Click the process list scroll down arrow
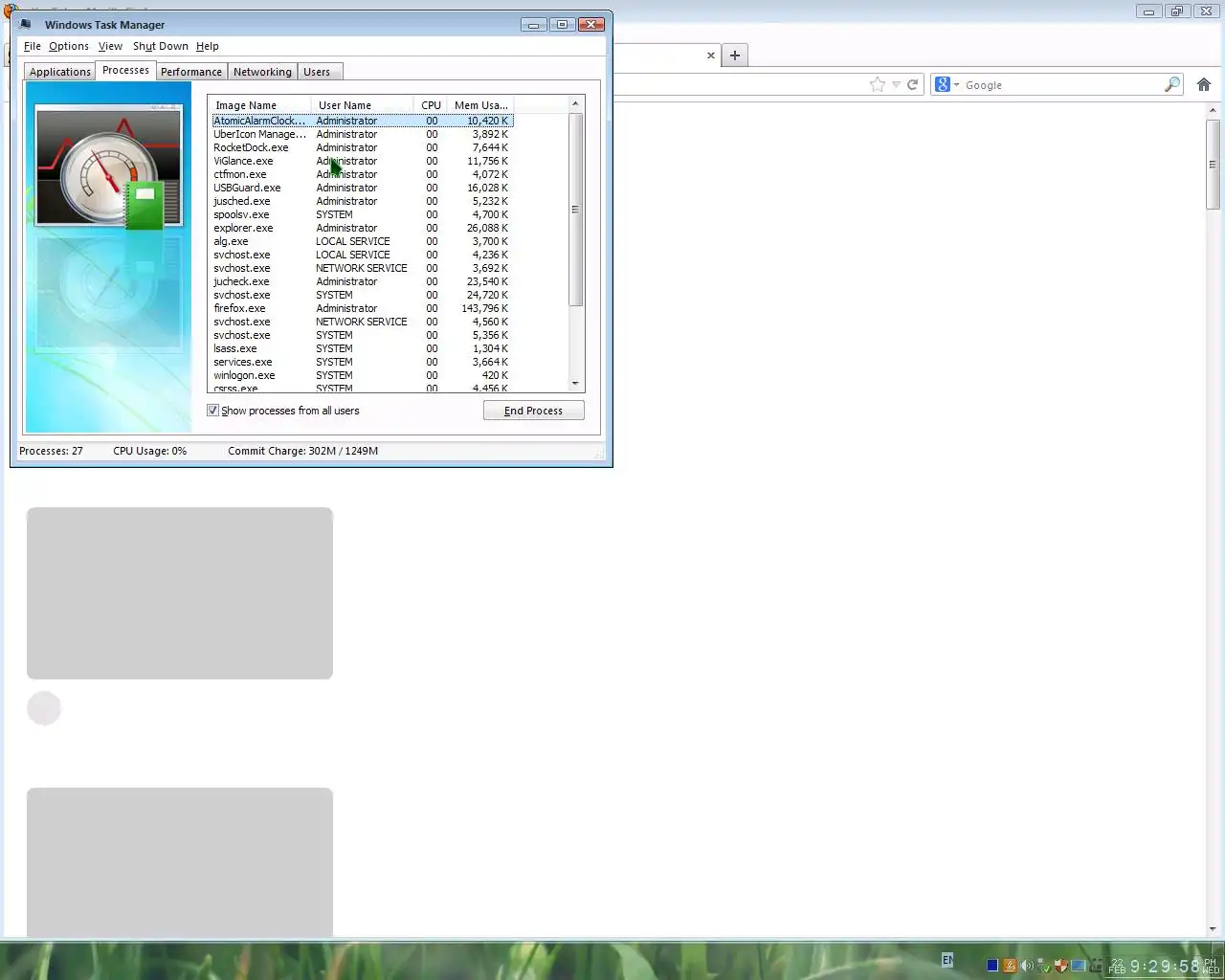1225x980 pixels. pos(575,384)
